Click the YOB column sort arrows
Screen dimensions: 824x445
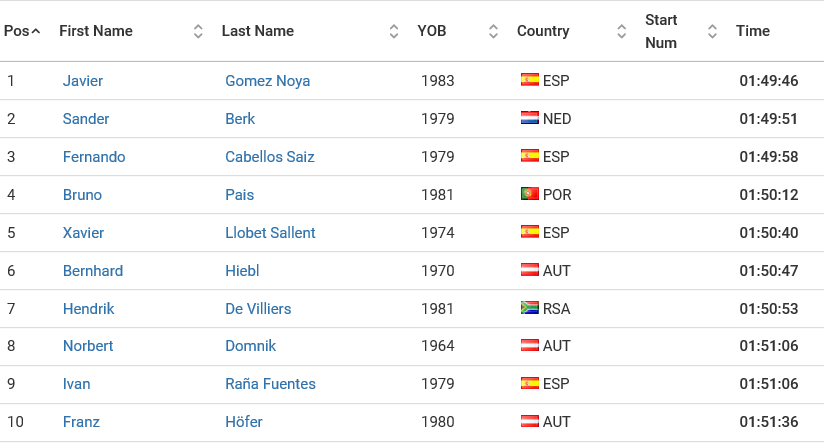click(x=493, y=32)
